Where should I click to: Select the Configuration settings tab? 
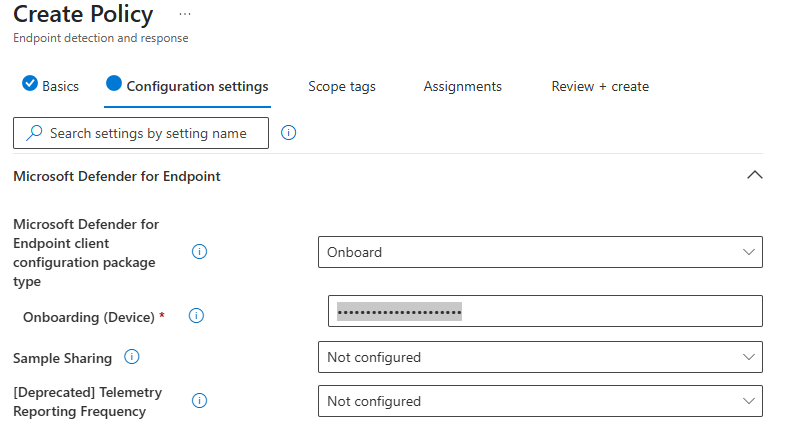tap(197, 86)
